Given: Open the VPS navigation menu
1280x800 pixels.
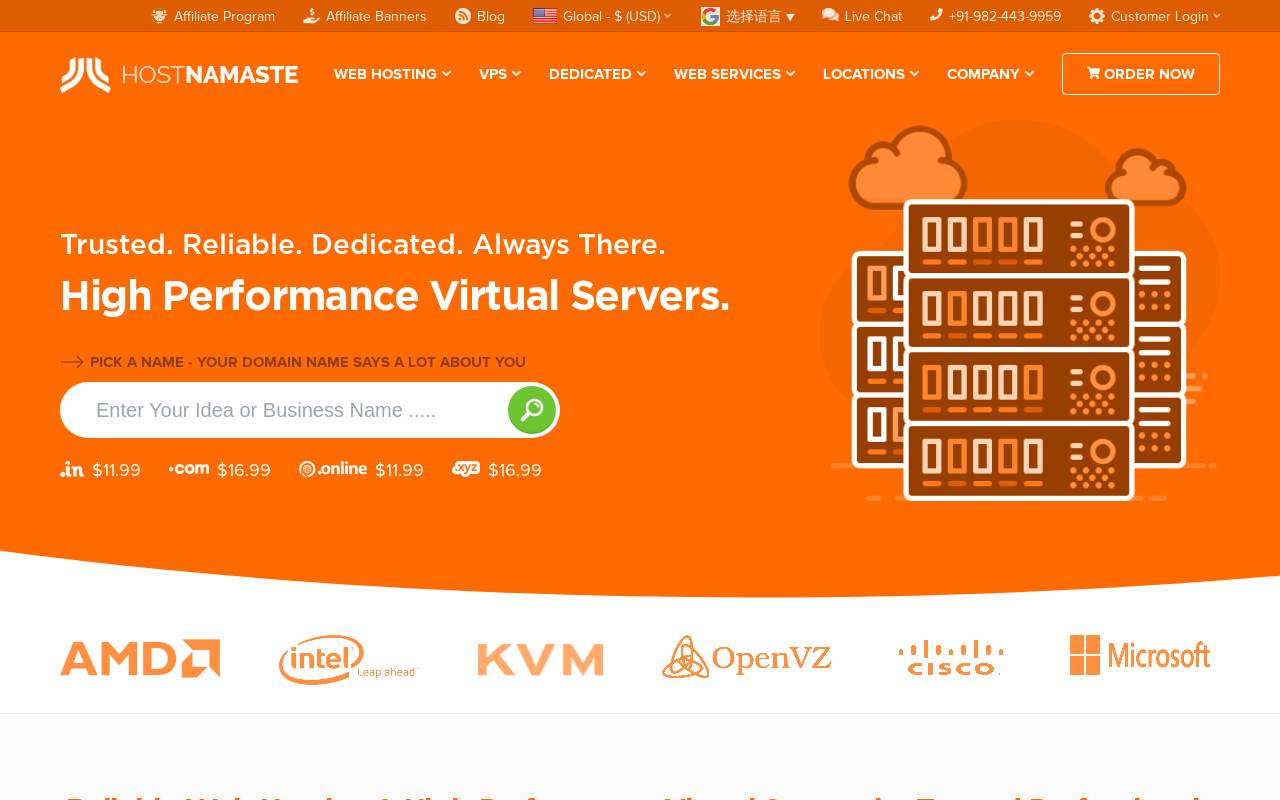Looking at the screenshot, I should coord(500,74).
